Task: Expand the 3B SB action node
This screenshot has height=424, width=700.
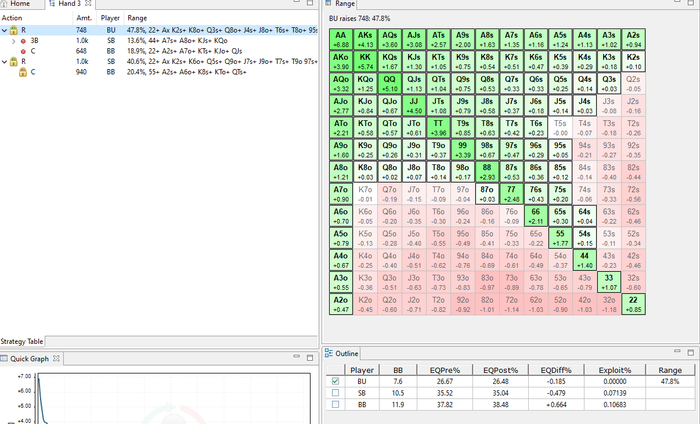Action: [13, 41]
